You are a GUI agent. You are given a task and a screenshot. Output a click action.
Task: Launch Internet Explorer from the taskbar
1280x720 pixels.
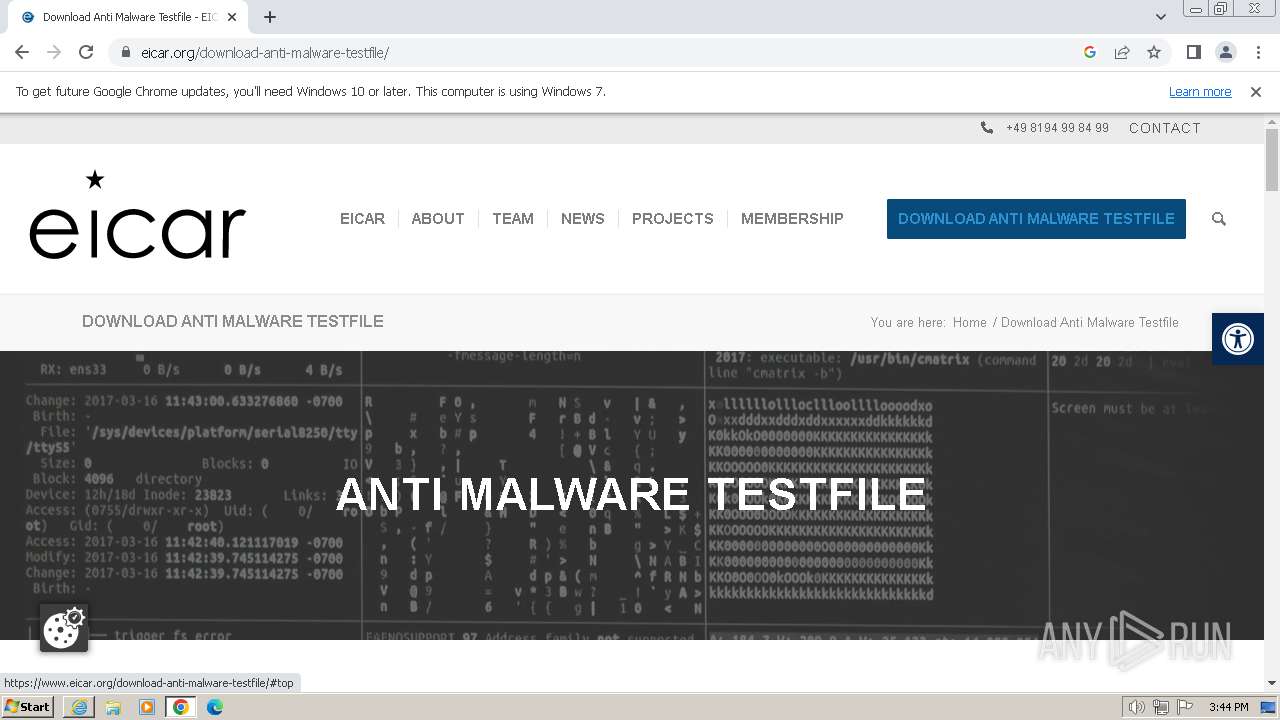pyautogui.click(x=79, y=707)
